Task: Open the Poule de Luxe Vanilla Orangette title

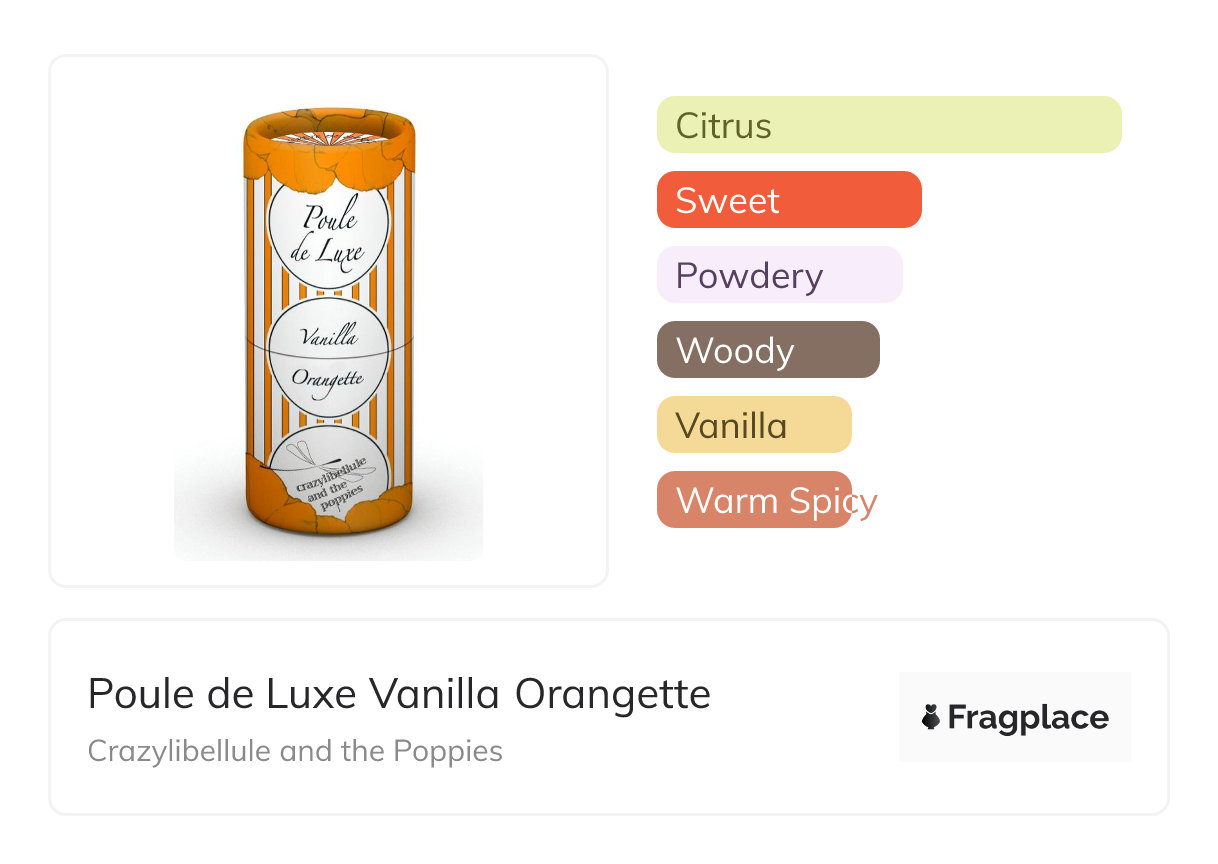Action: click(399, 694)
